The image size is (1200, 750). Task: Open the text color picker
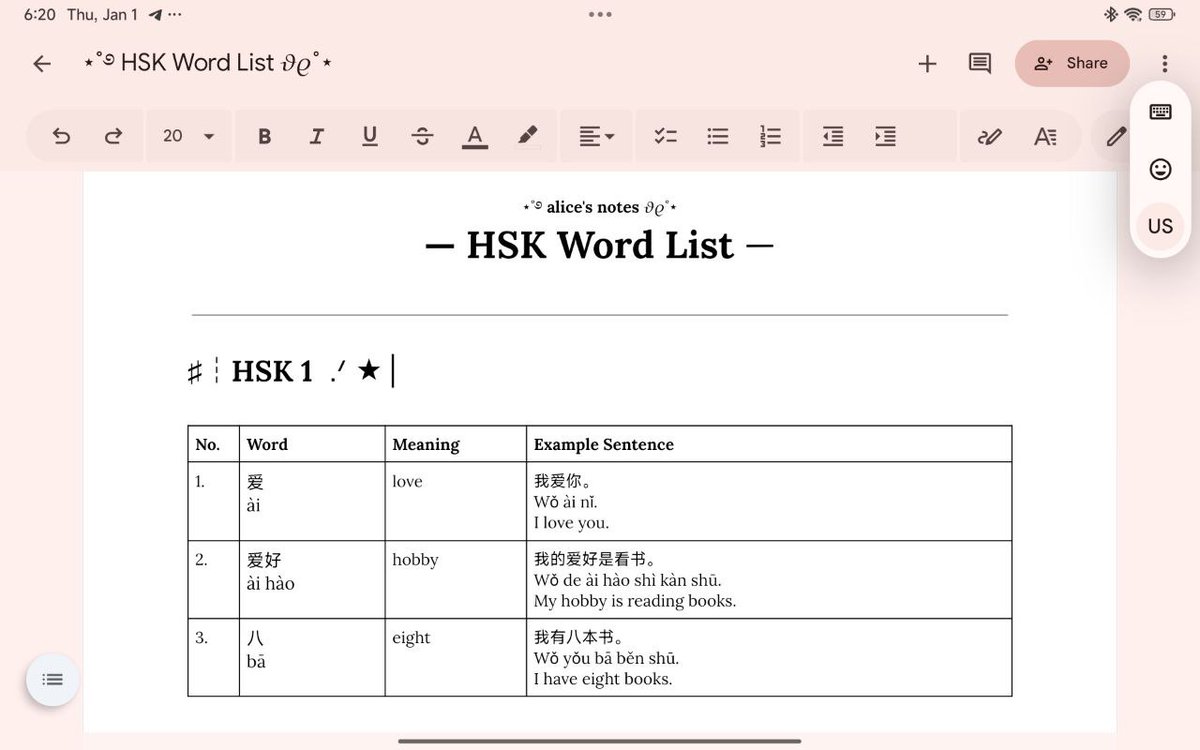pos(475,136)
